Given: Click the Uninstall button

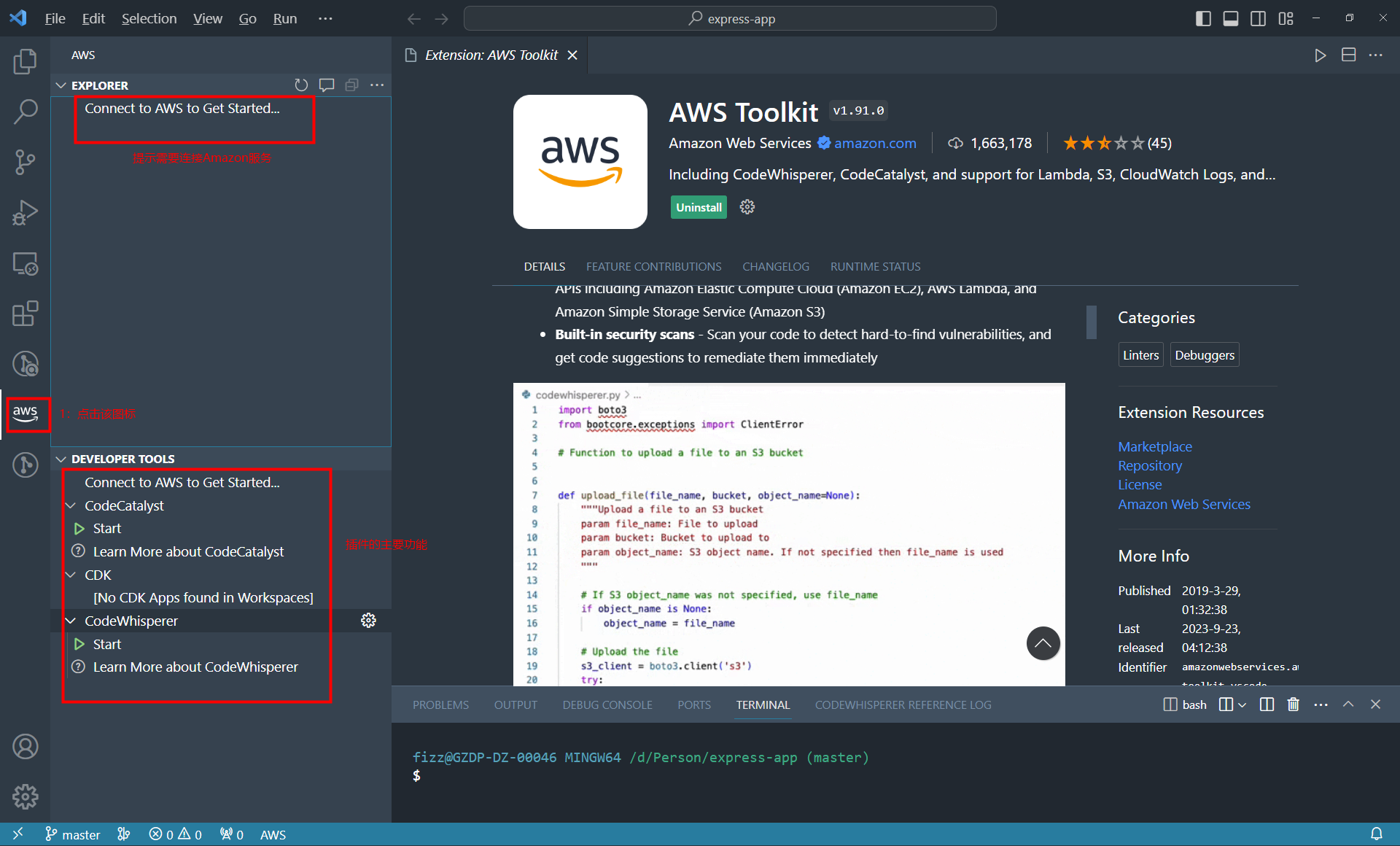Looking at the screenshot, I should [x=699, y=207].
